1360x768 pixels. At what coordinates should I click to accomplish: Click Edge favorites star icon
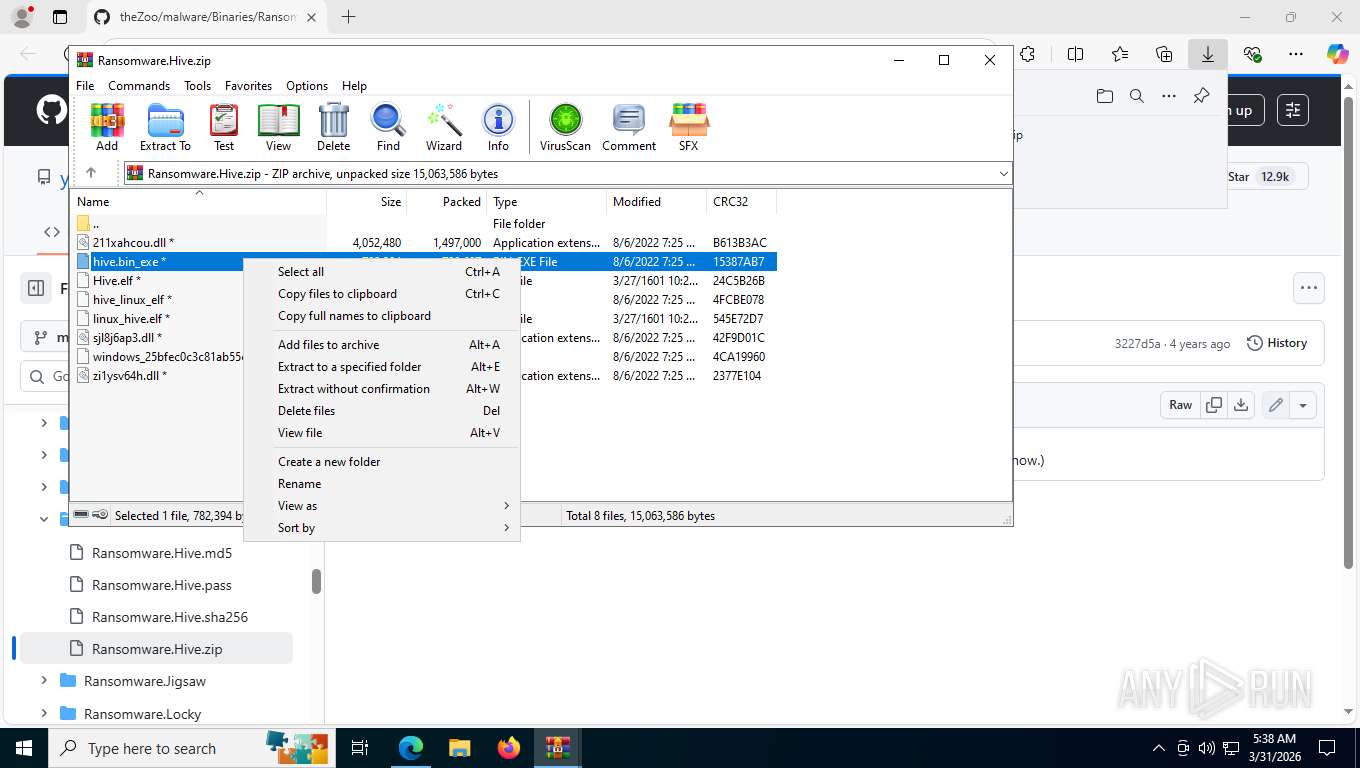click(1120, 55)
